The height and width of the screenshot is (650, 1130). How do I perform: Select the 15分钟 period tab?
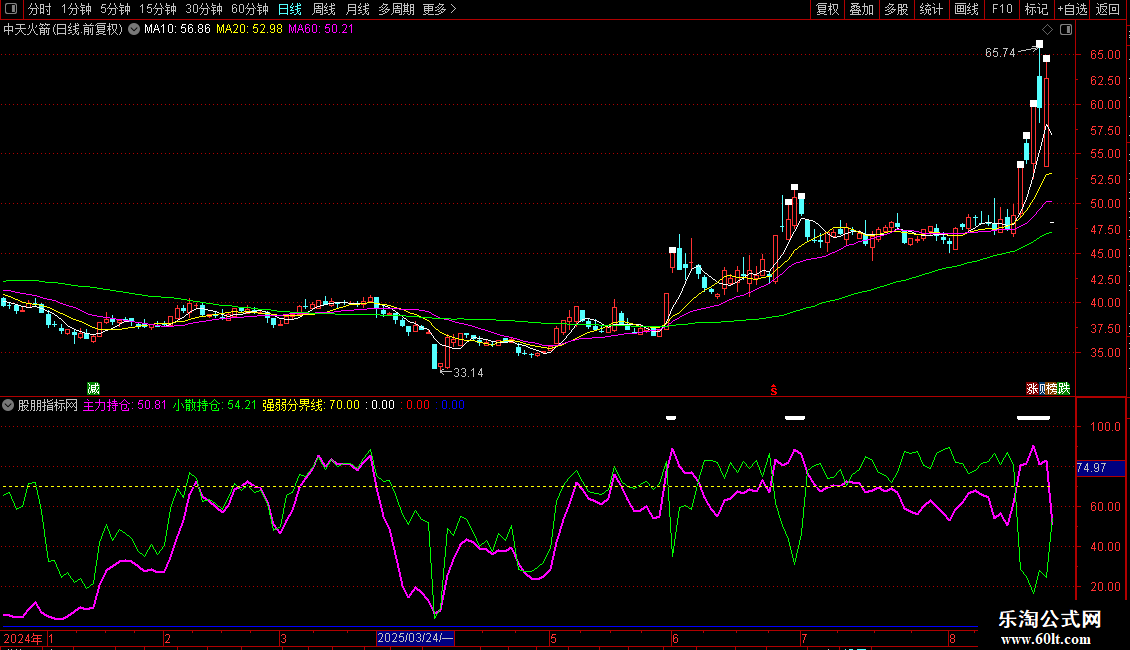tap(157, 9)
